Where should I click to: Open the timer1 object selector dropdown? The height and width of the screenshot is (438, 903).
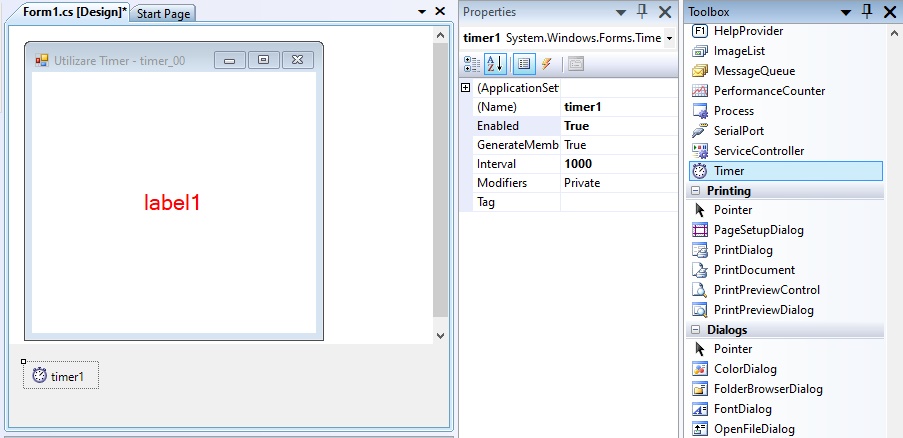(669, 38)
